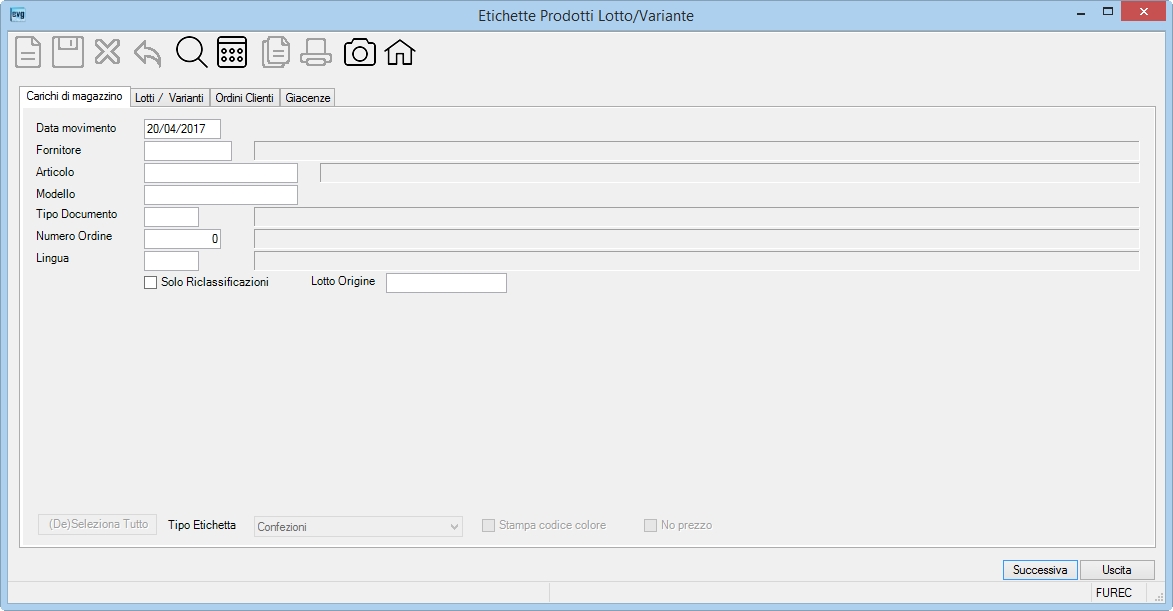Click the Successiva button
The width and height of the screenshot is (1173, 611).
1040,570
